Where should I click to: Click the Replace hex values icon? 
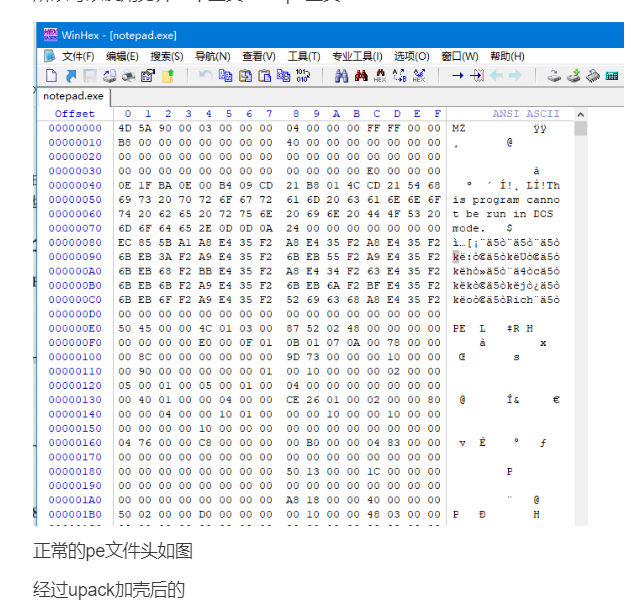(x=419, y=76)
